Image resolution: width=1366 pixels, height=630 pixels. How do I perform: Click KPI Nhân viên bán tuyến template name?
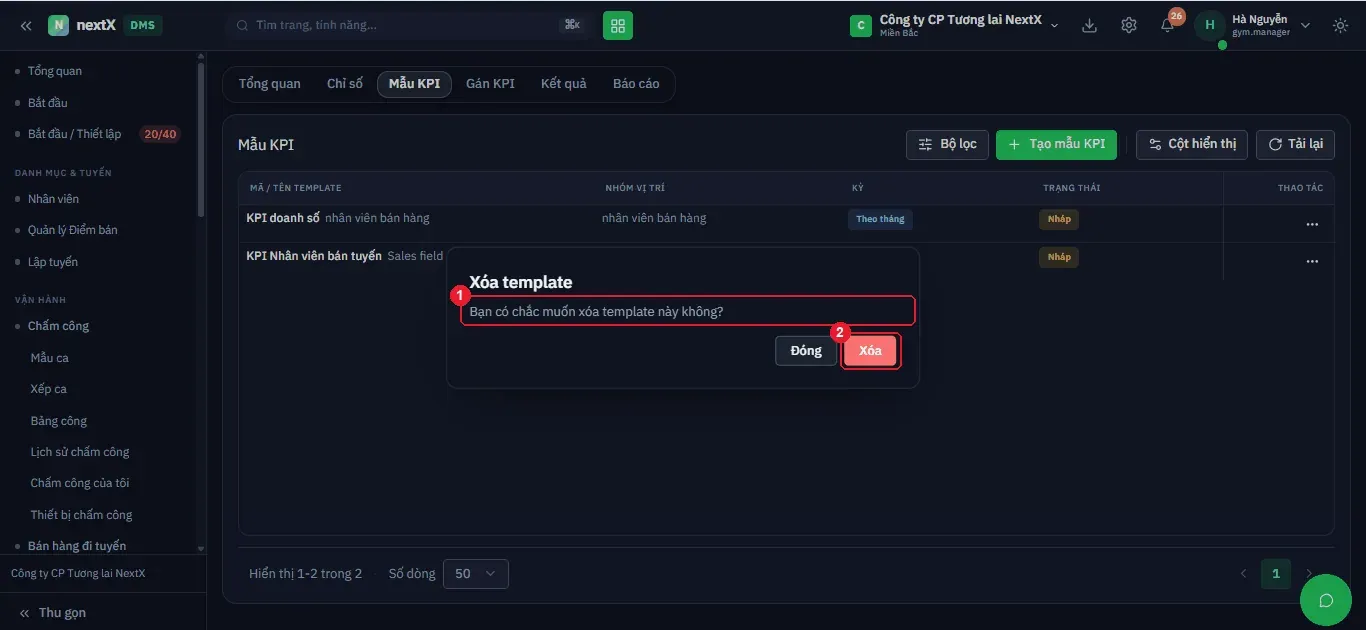tap(314, 256)
